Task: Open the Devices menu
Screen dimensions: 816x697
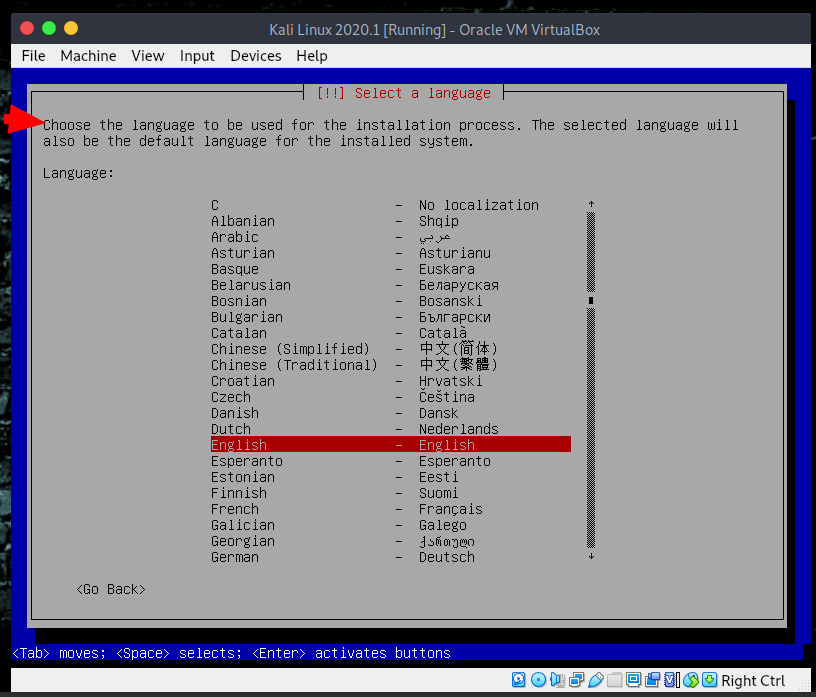Action: point(256,56)
